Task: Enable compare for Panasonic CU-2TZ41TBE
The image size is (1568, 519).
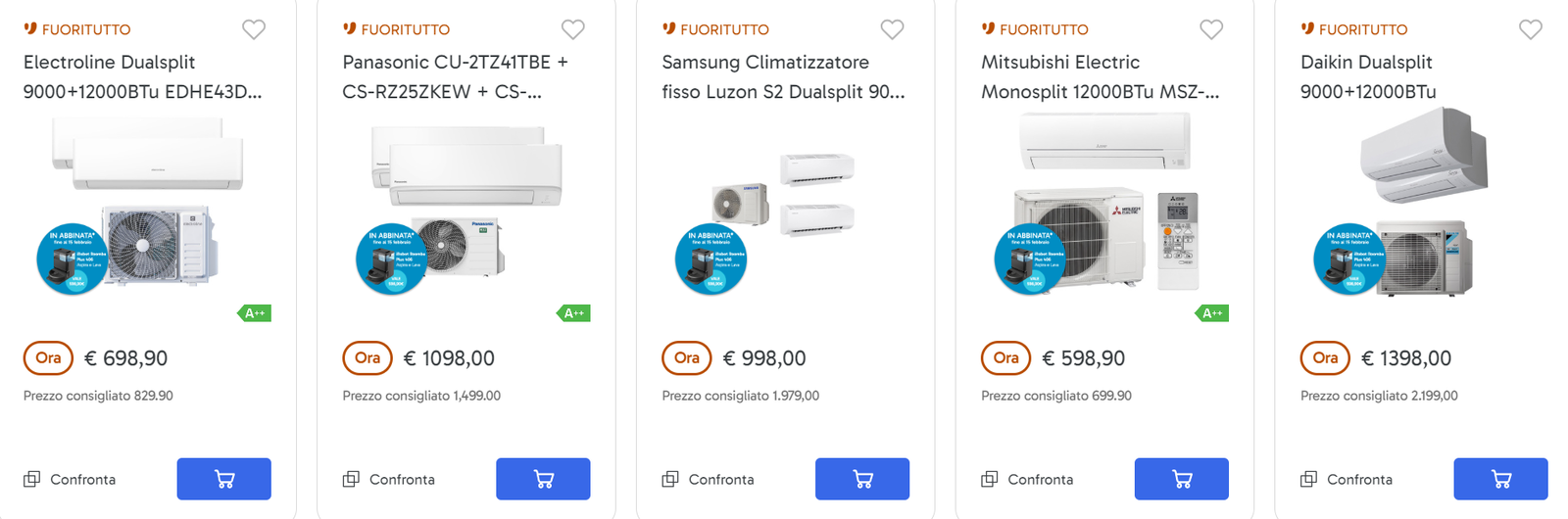Action: click(x=351, y=479)
